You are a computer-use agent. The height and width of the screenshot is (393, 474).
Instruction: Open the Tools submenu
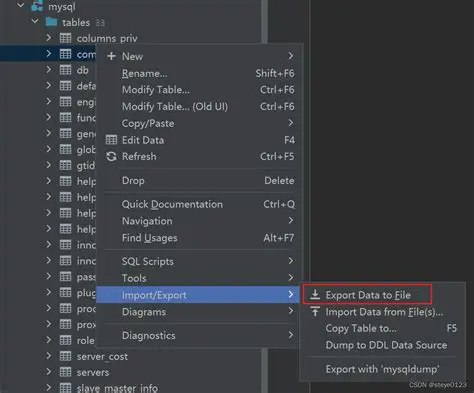click(199, 278)
